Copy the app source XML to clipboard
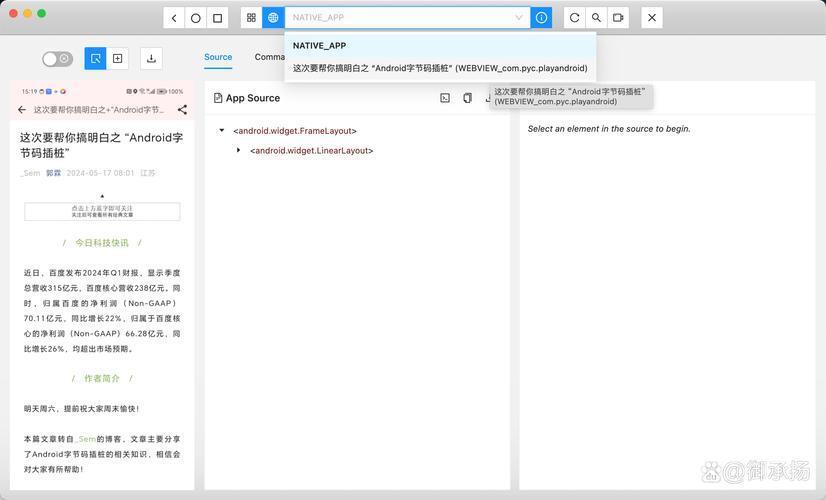 tap(467, 98)
